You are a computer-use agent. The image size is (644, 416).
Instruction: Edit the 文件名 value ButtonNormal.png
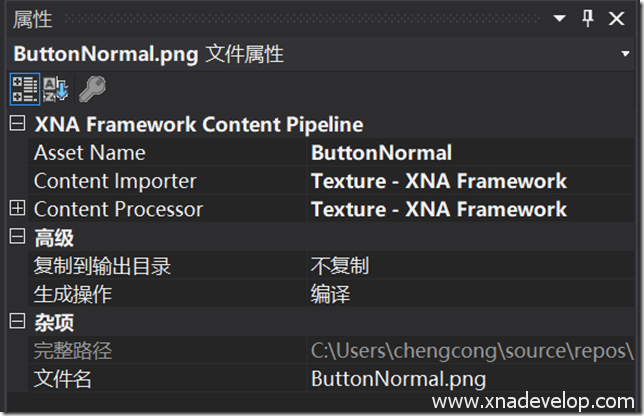(x=398, y=379)
